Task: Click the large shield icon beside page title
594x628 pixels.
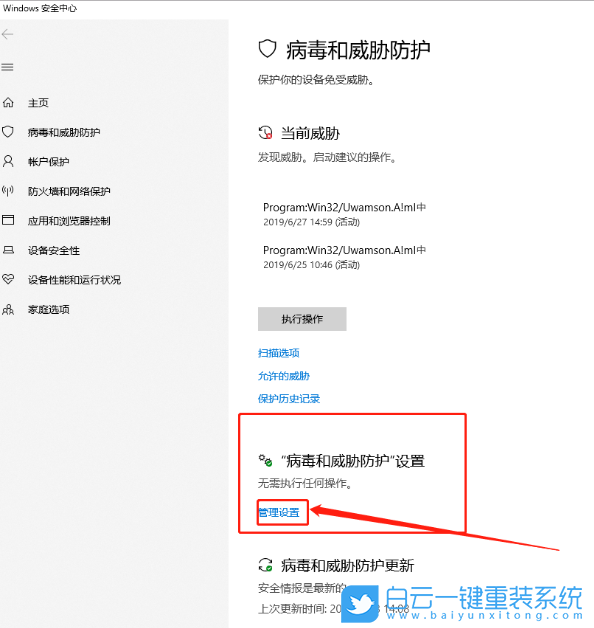Action: 267,49
